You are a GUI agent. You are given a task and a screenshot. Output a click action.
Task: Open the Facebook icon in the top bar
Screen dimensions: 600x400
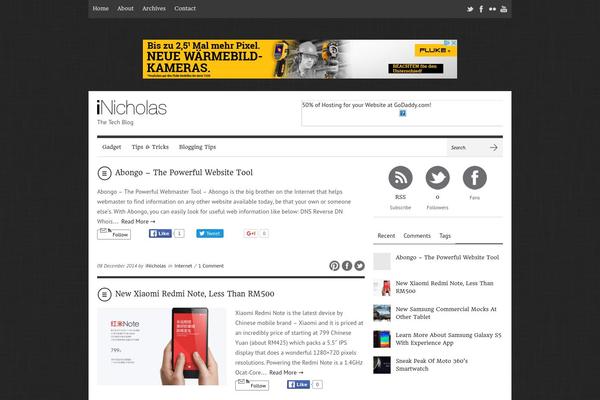click(481, 9)
